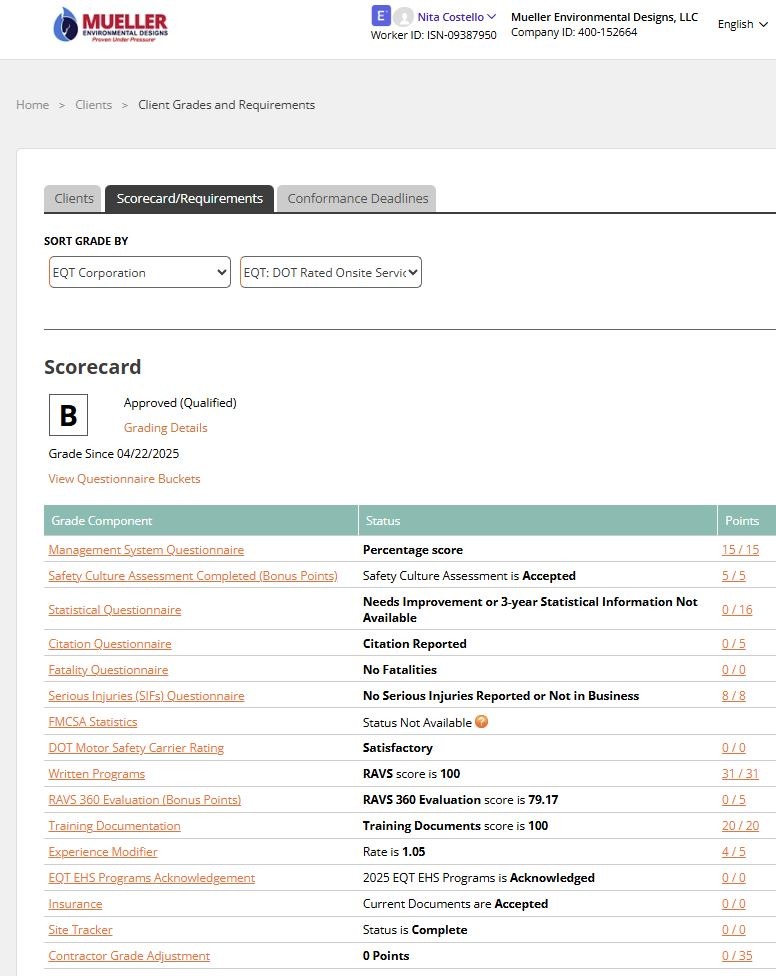Click Fatality Questionnaire 0 / 0 points

point(734,670)
